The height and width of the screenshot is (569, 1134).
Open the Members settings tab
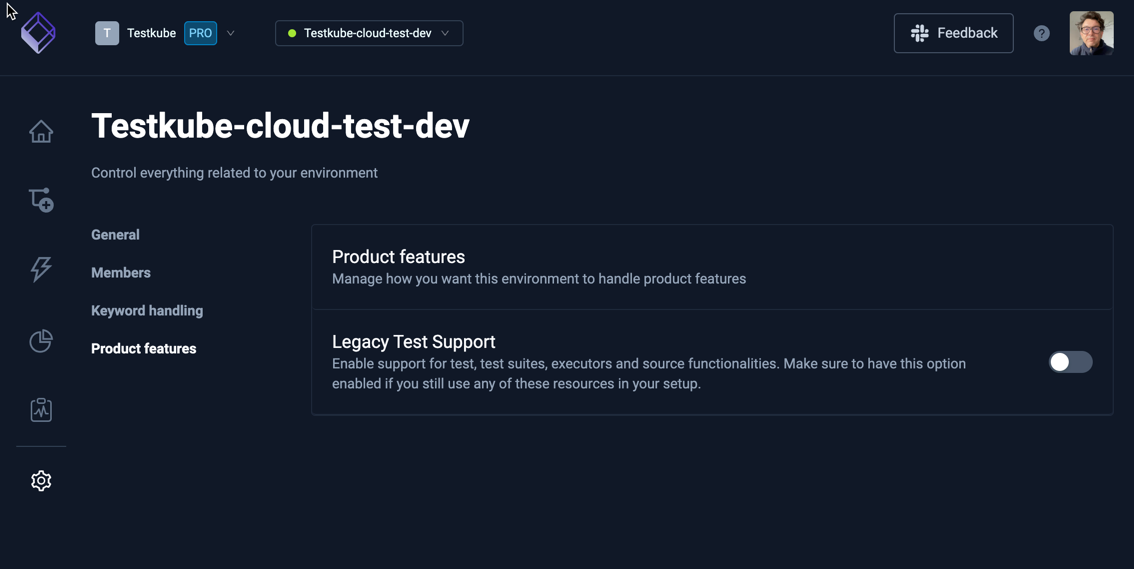tap(121, 273)
